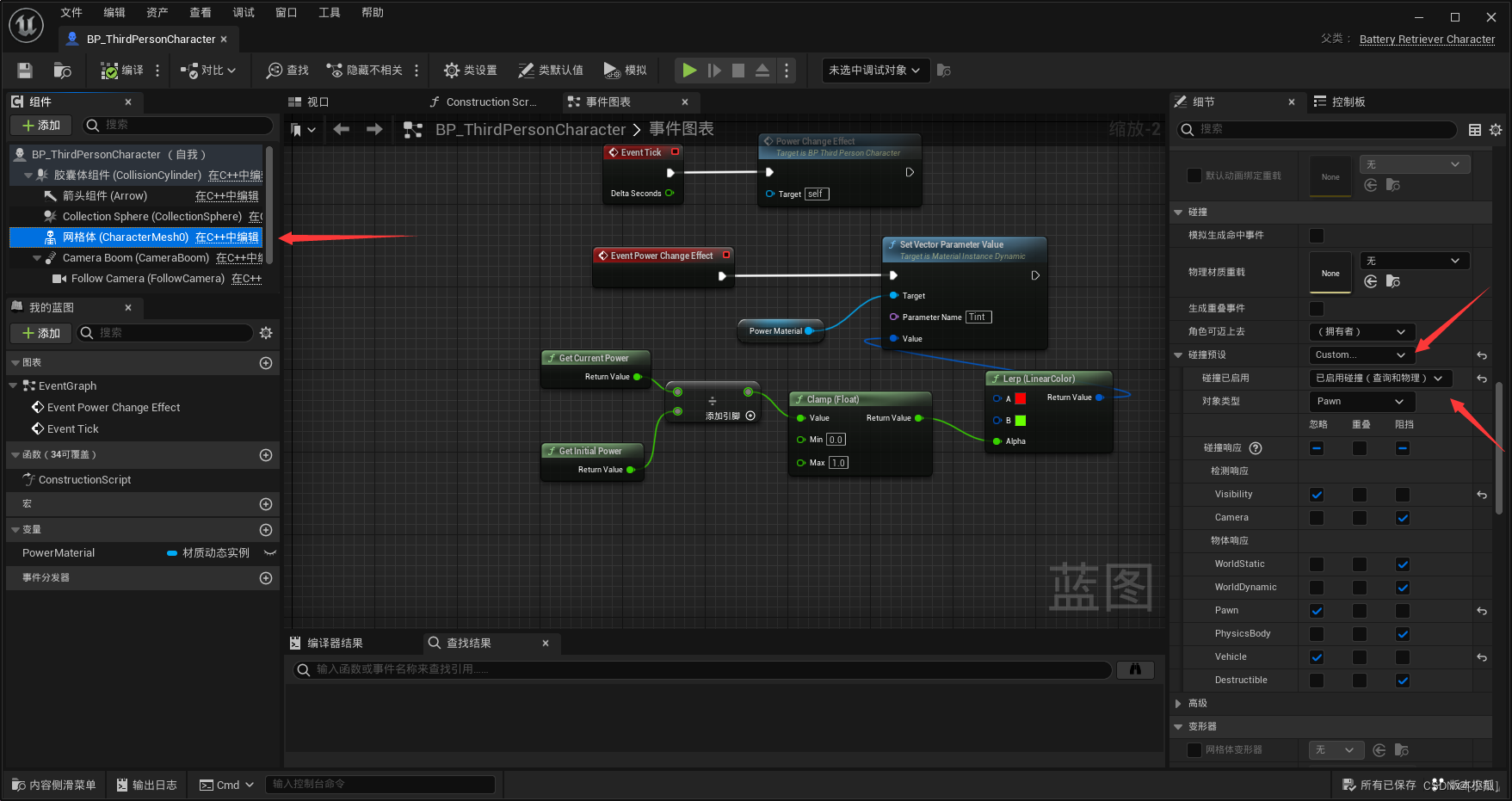The height and width of the screenshot is (801, 1512).
Task: Click 添加 button in 我的蓝图 panel
Action: (x=41, y=333)
